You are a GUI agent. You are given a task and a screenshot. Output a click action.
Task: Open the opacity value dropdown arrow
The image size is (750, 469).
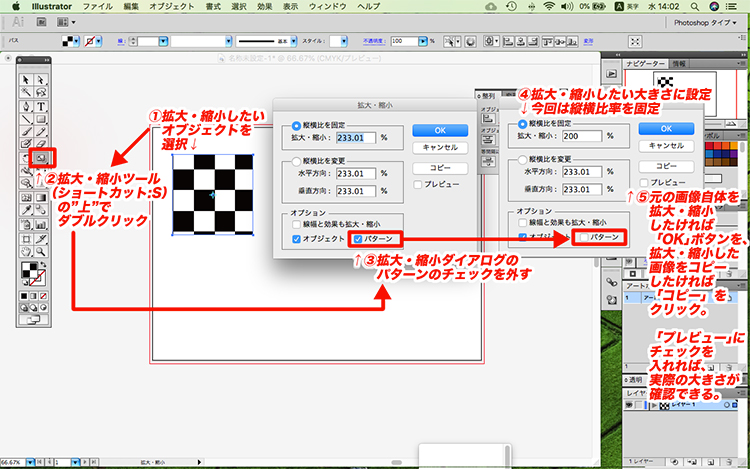[422, 43]
